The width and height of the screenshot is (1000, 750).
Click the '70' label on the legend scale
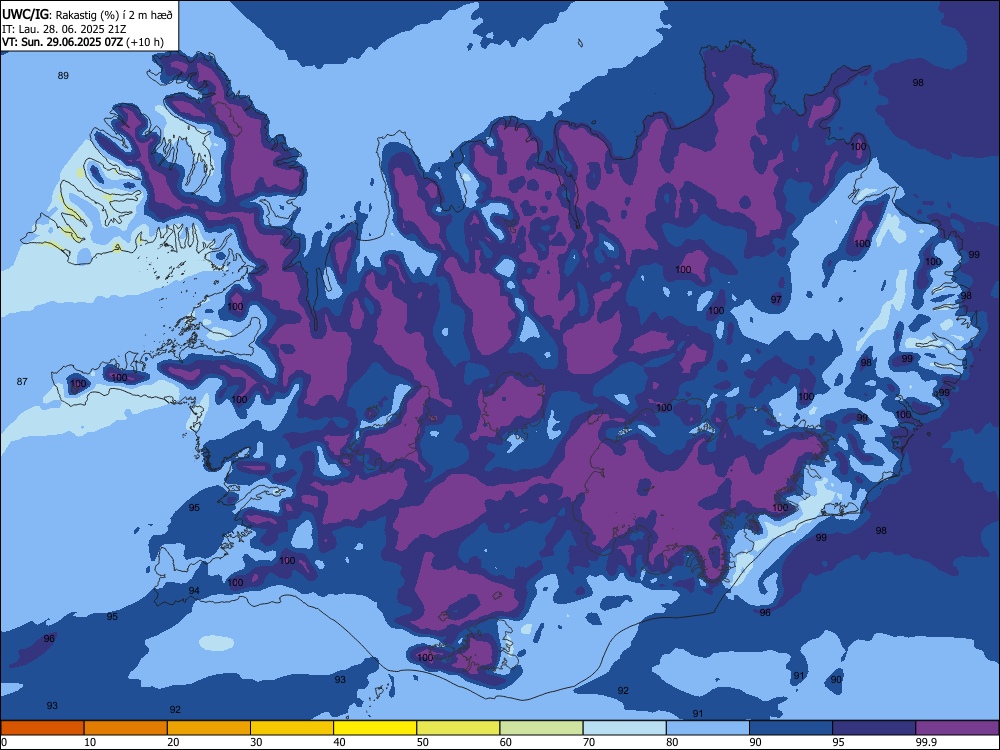(x=589, y=742)
